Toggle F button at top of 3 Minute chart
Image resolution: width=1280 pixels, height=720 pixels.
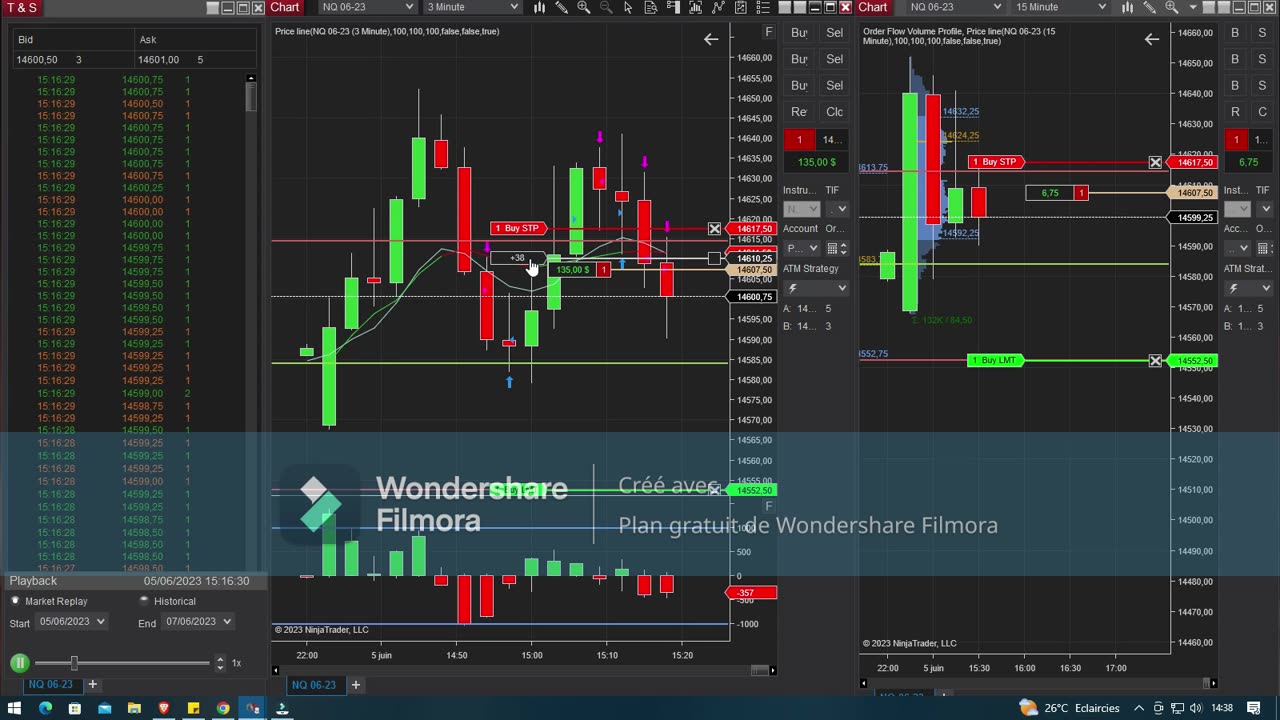click(768, 32)
